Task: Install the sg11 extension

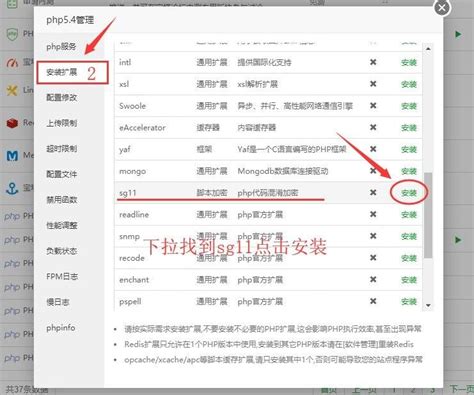Action: tap(409, 193)
